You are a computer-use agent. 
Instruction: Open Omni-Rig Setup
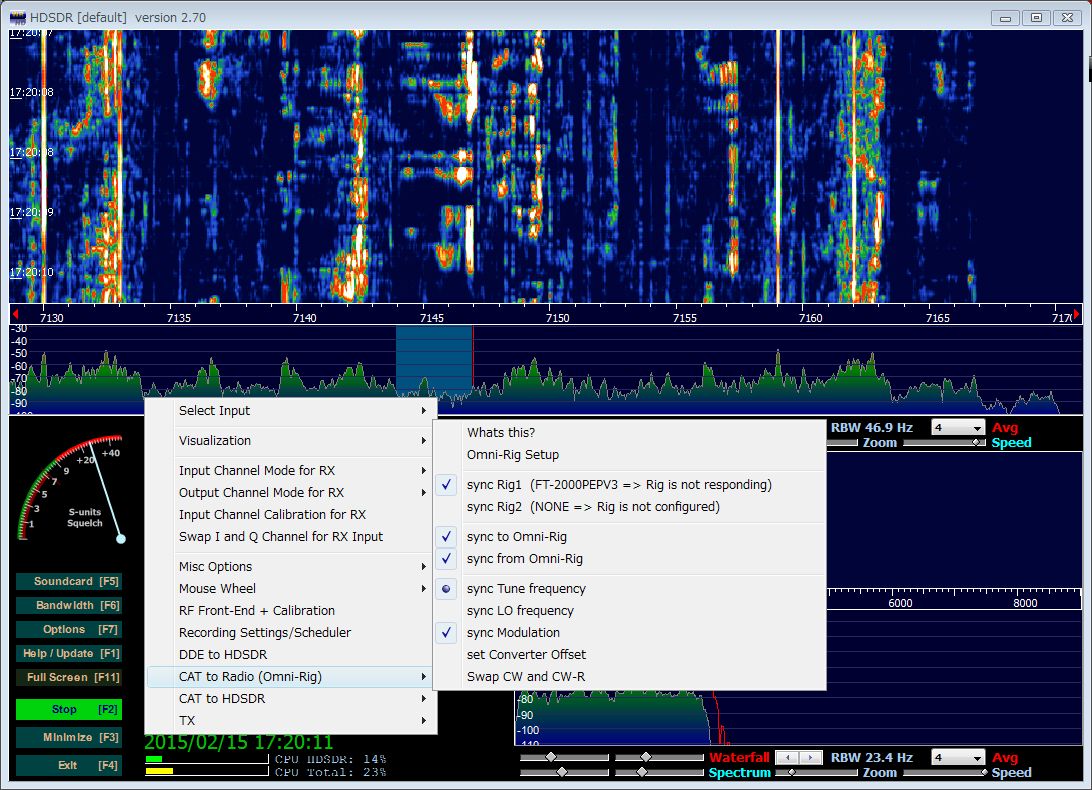[630, 455]
